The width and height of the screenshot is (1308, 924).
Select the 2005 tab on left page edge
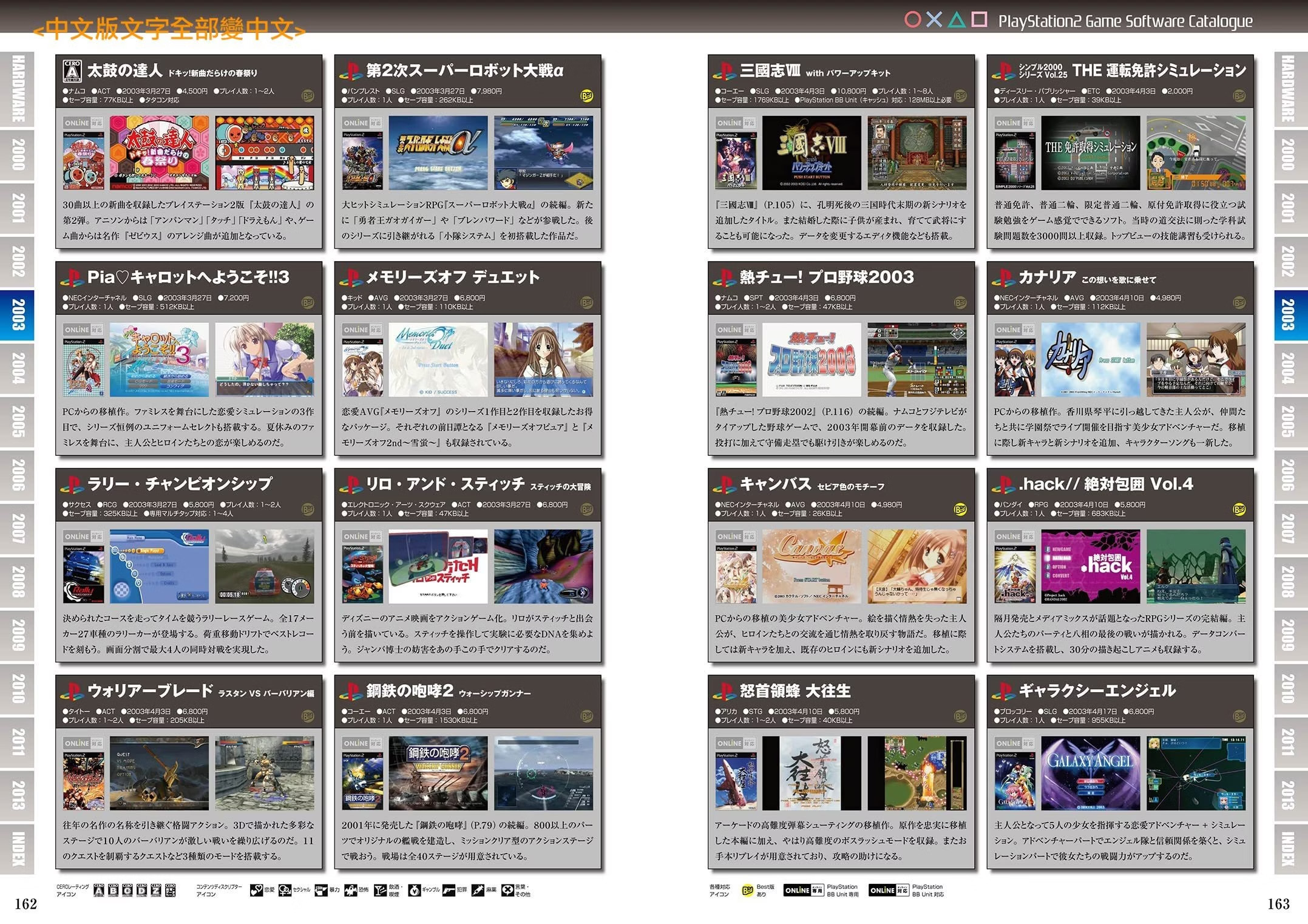pyautogui.click(x=18, y=421)
